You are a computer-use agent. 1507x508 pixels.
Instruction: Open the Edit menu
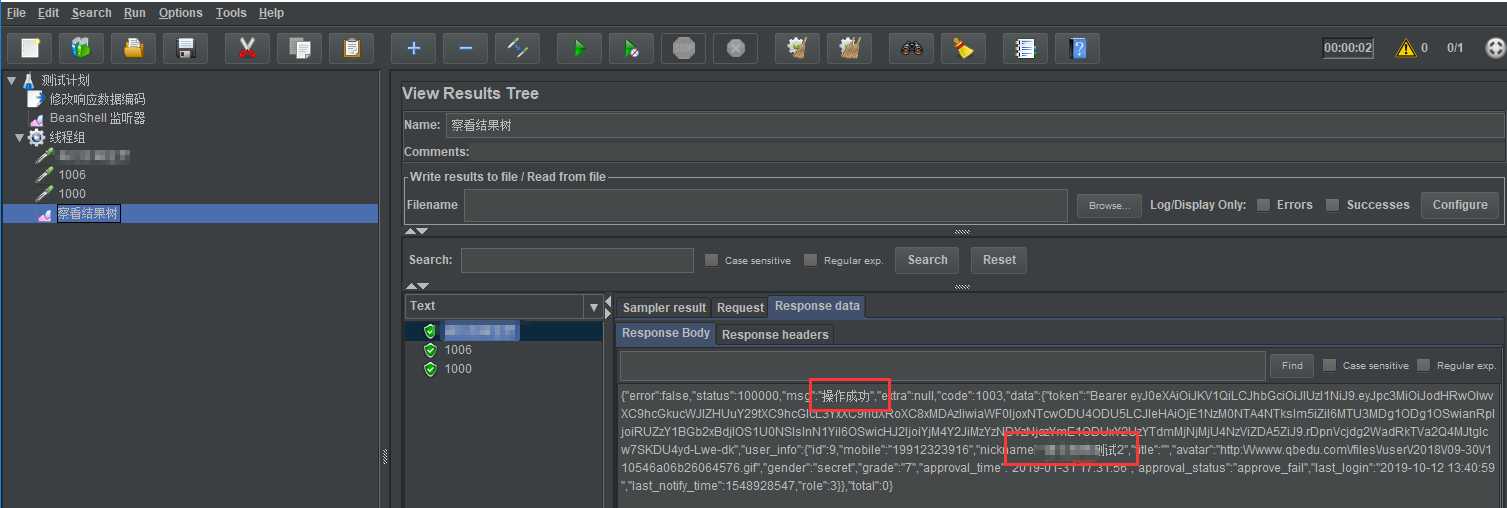tap(49, 13)
